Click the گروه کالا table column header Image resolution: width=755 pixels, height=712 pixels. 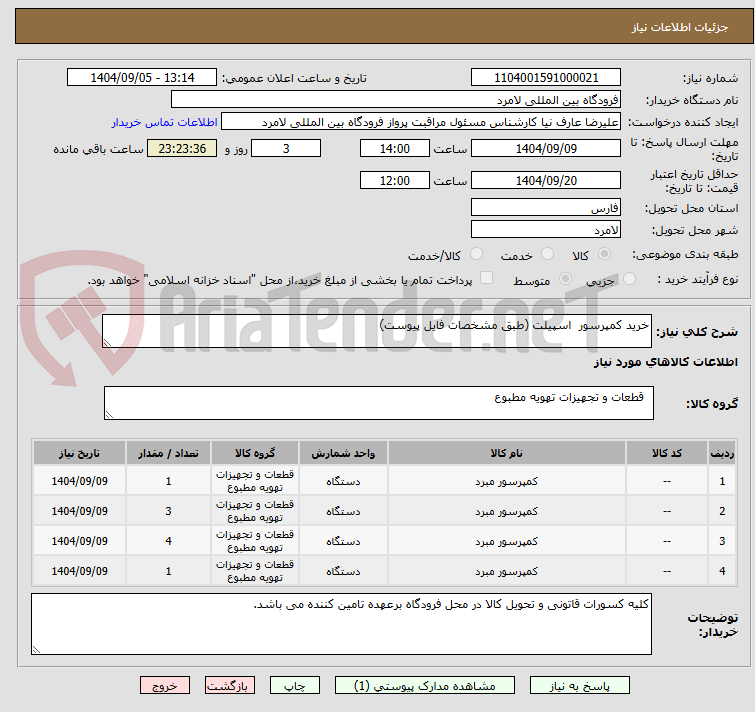(255, 453)
